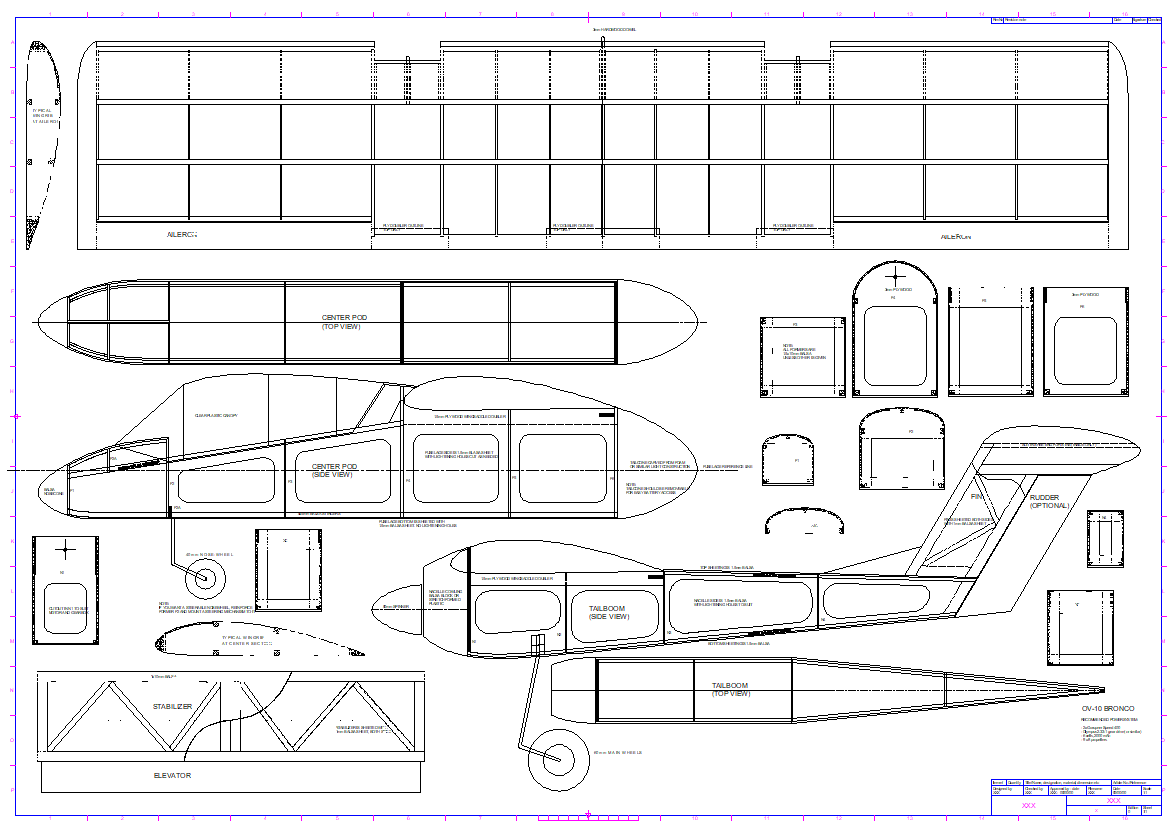Click the Sheet cell in title block
The image size is (1175, 831).
point(1151,810)
